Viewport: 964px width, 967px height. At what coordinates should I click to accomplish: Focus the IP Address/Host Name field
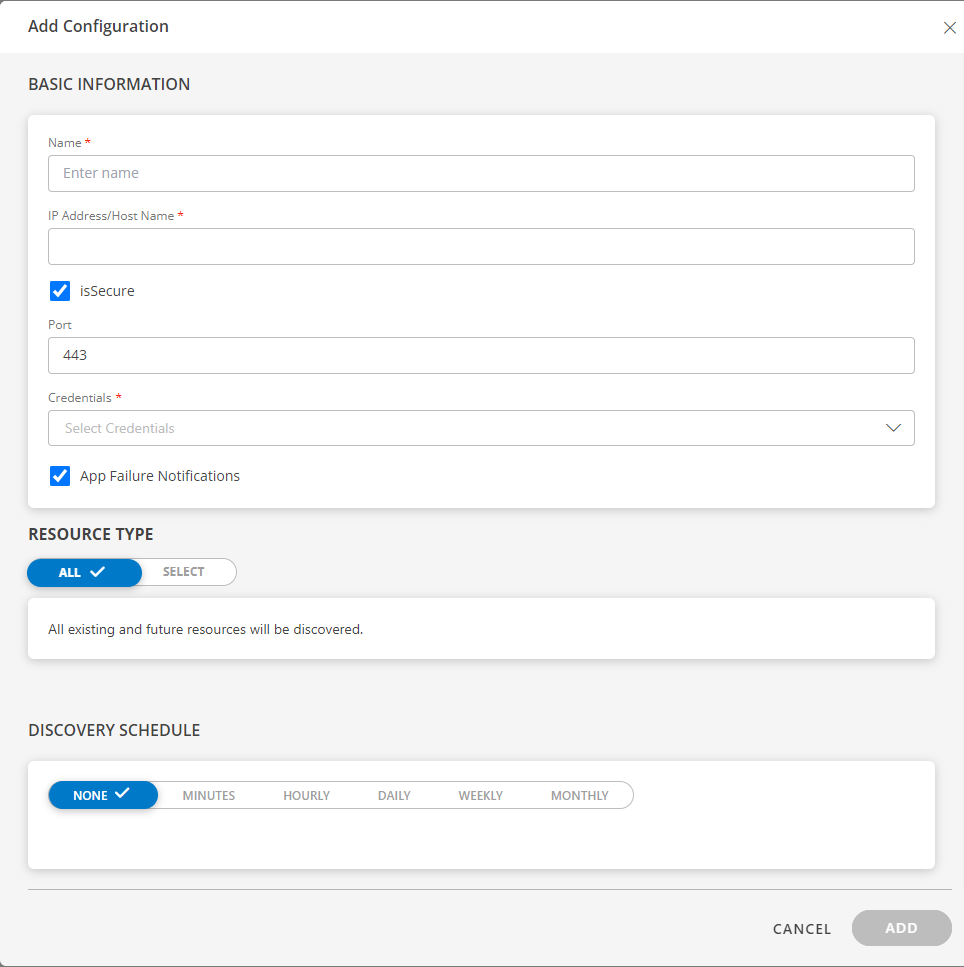pyautogui.click(x=481, y=247)
